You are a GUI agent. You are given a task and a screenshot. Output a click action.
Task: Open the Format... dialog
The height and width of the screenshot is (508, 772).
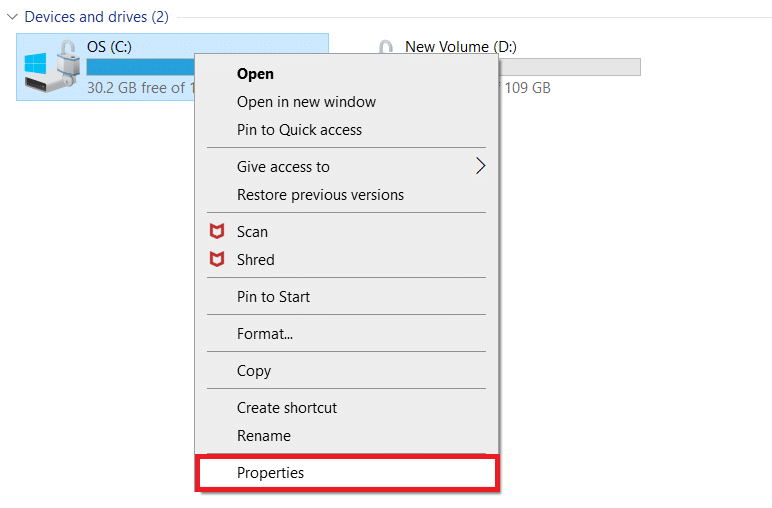(x=264, y=333)
